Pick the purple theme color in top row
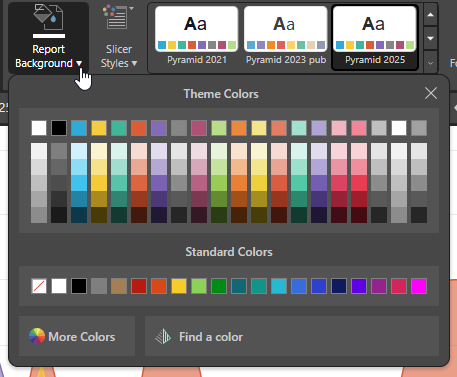The width and height of the screenshot is (457, 377). coord(159,128)
